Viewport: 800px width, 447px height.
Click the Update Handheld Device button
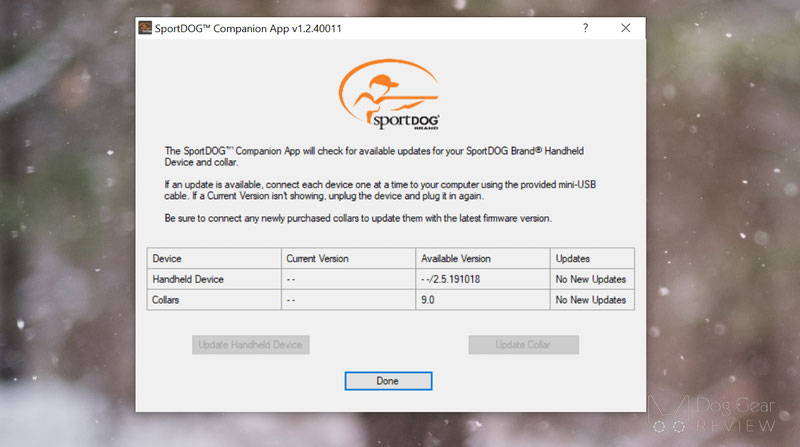coord(251,345)
